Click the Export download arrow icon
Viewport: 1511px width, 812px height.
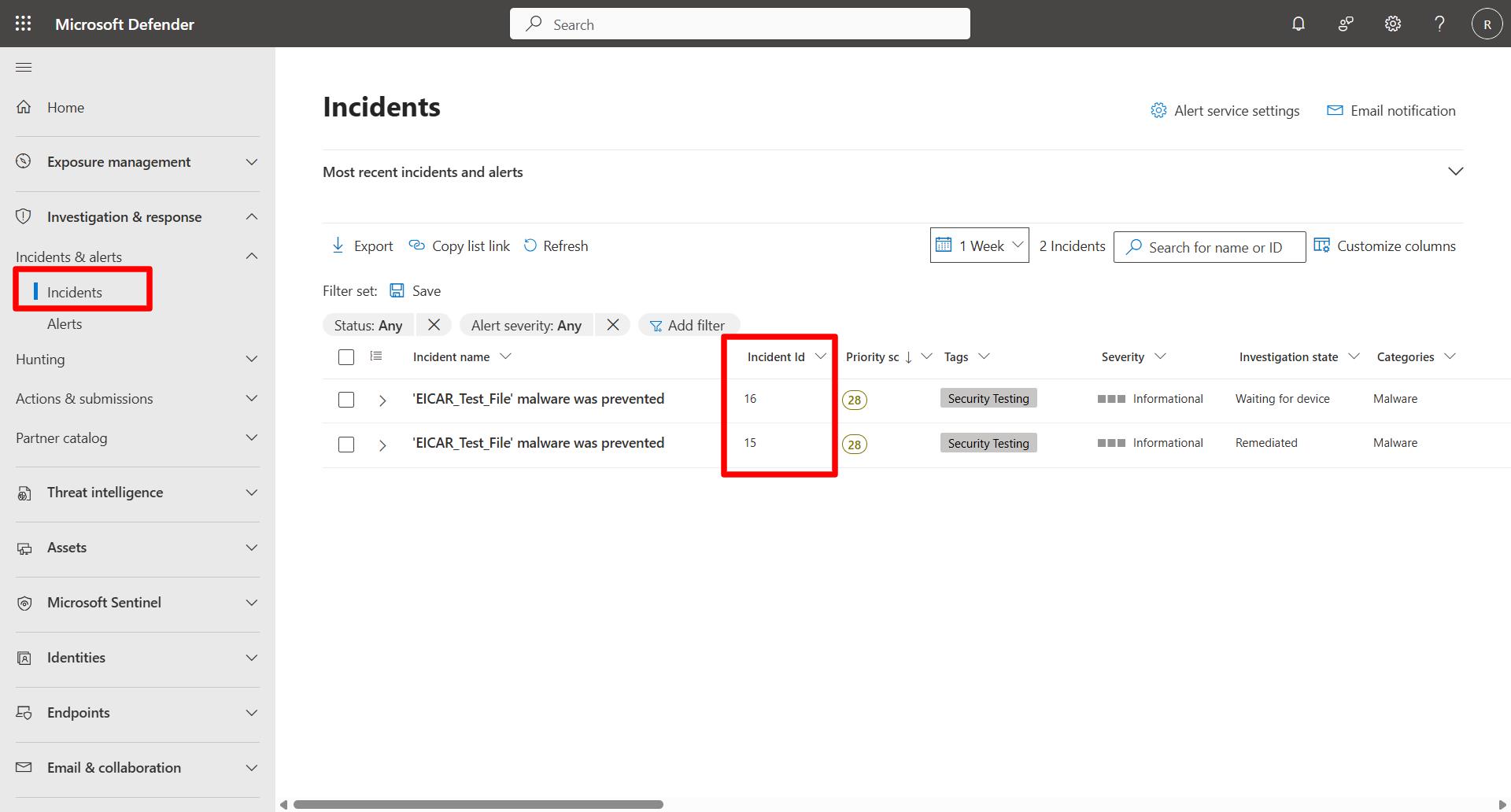(x=338, y=245)
